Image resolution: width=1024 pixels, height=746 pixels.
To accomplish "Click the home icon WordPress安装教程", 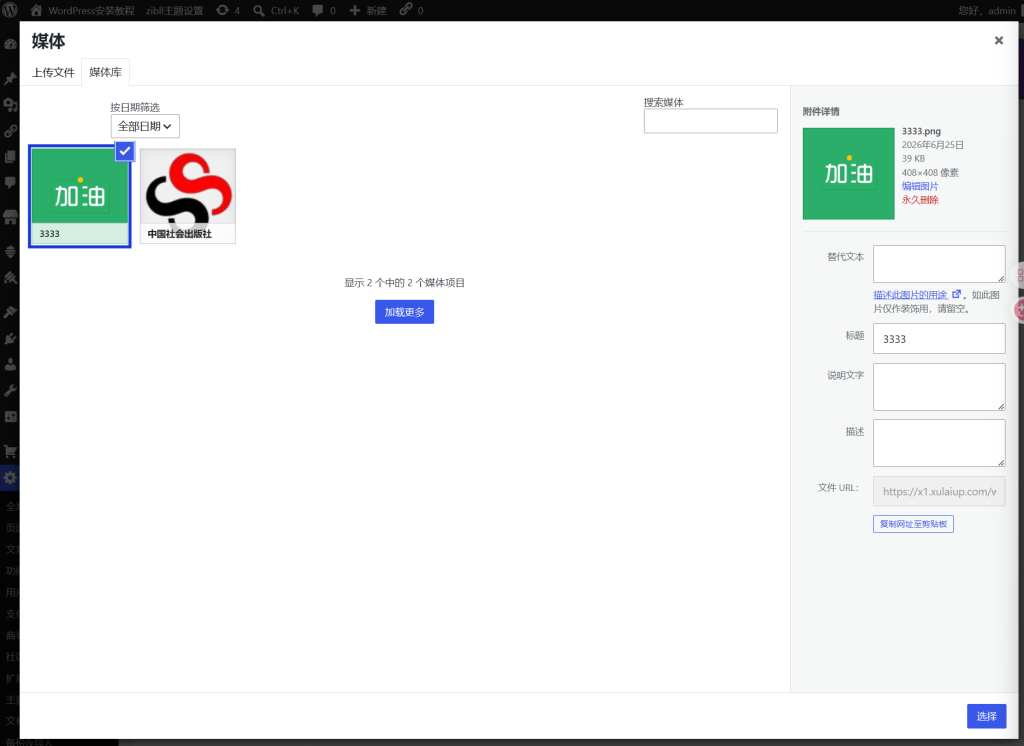I will point(37,10).
